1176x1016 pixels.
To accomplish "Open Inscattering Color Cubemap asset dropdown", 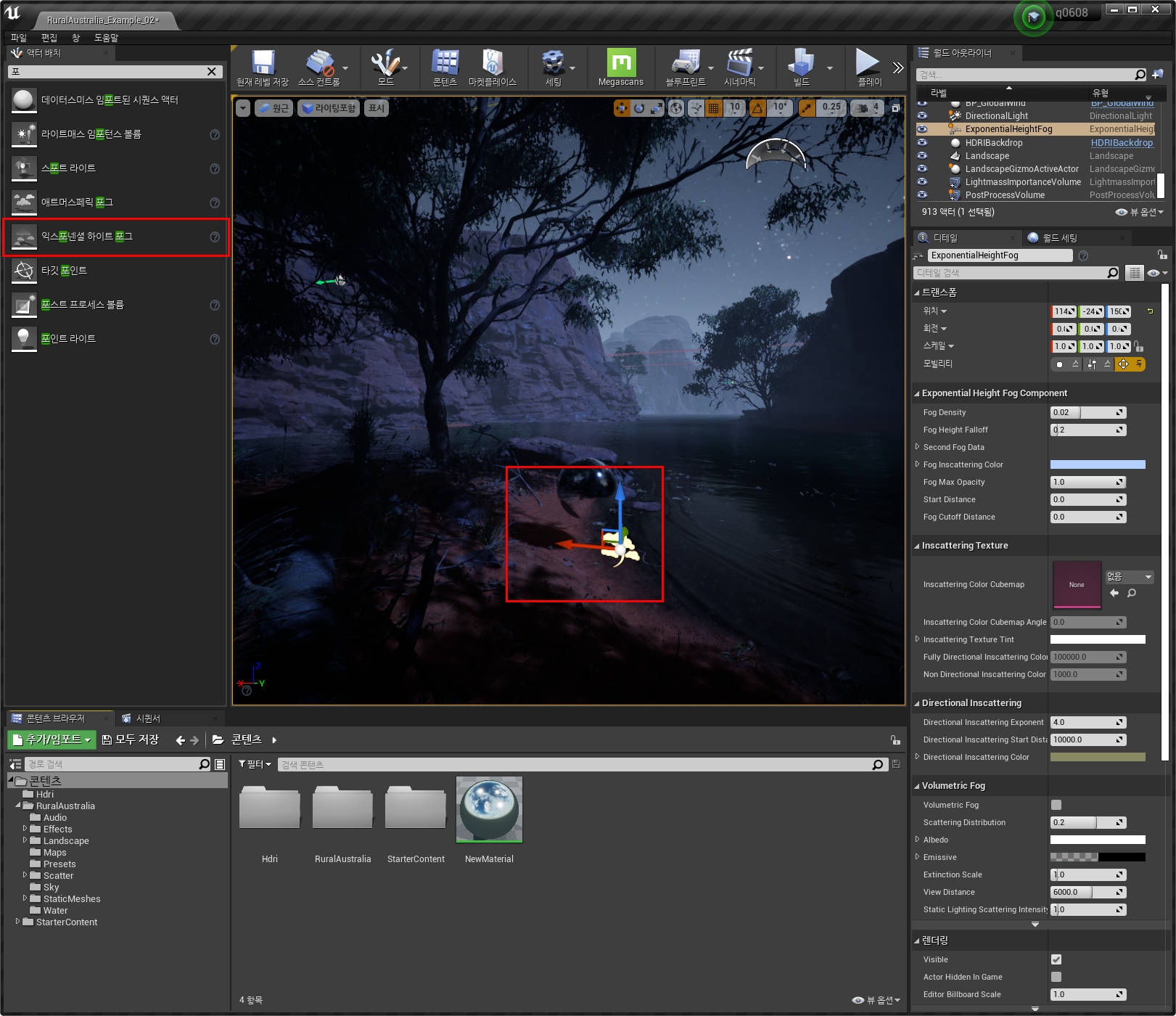I will pos(1130,577).
